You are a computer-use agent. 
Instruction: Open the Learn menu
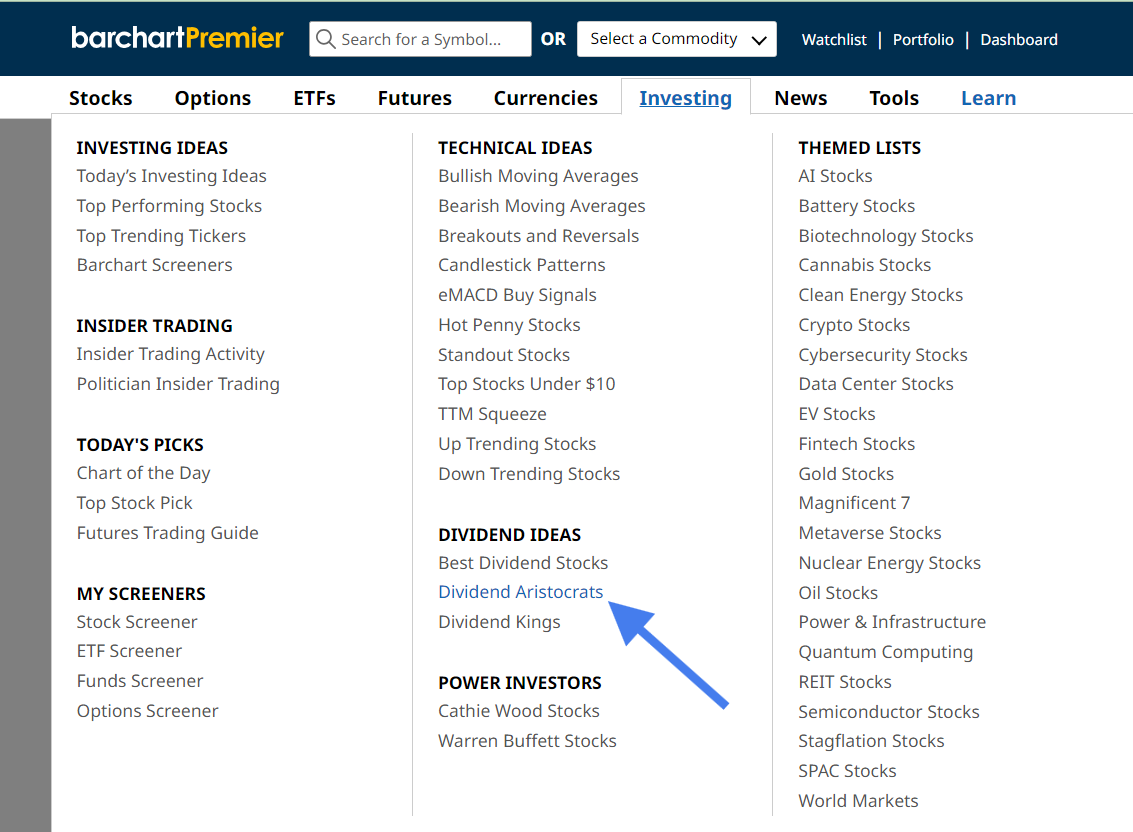(x=988, y=98)
